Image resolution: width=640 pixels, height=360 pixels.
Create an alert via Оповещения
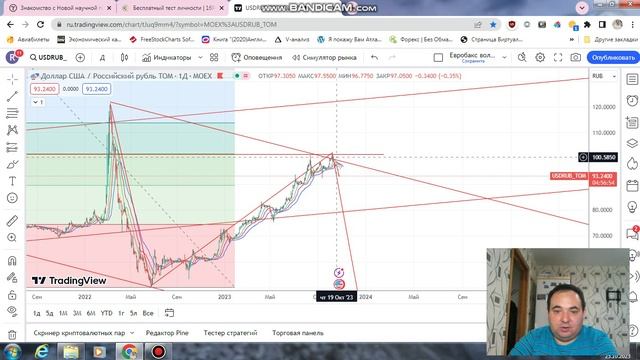pos(257,58)
